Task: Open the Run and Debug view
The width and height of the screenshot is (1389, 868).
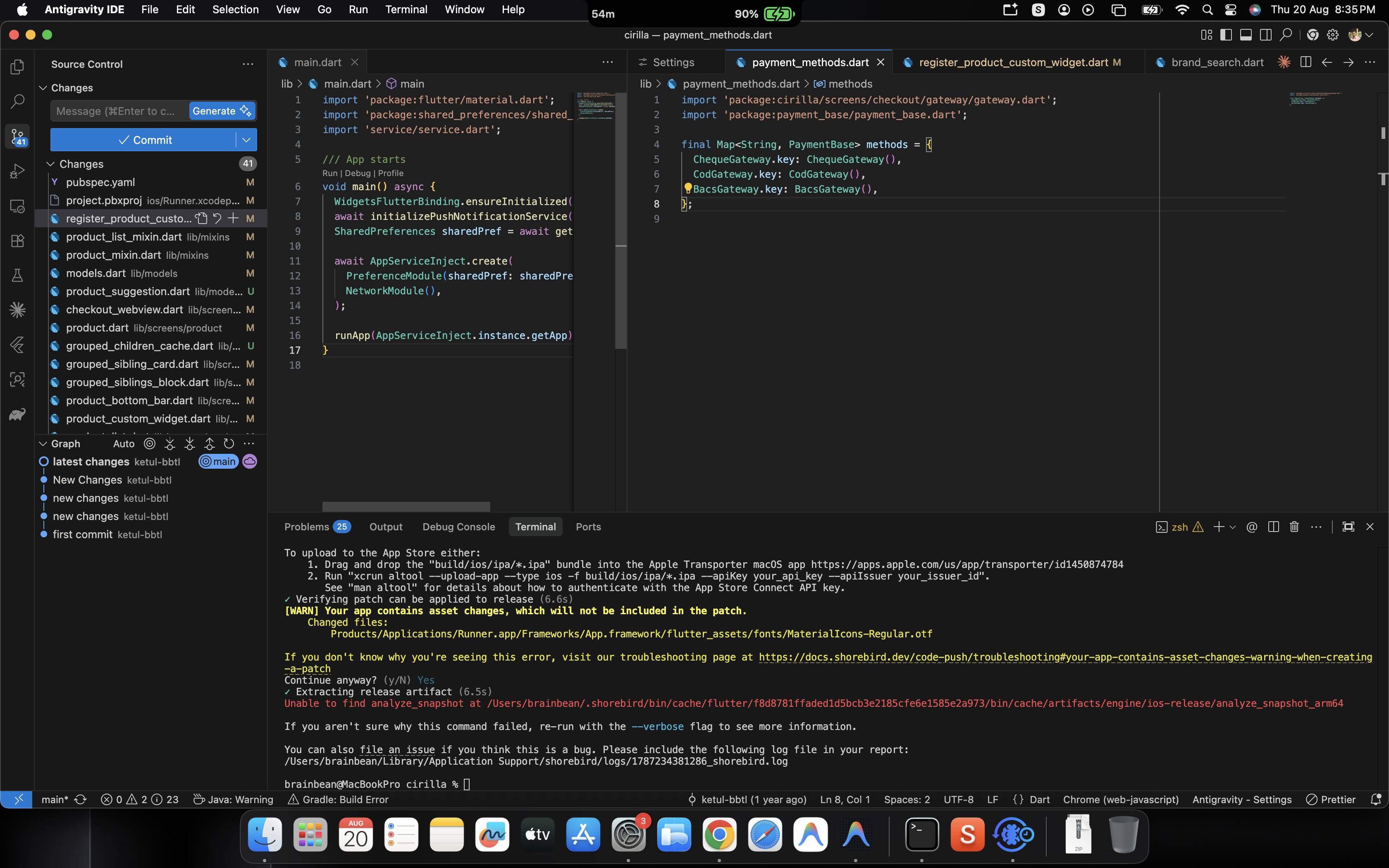Action: click(17, 171)
